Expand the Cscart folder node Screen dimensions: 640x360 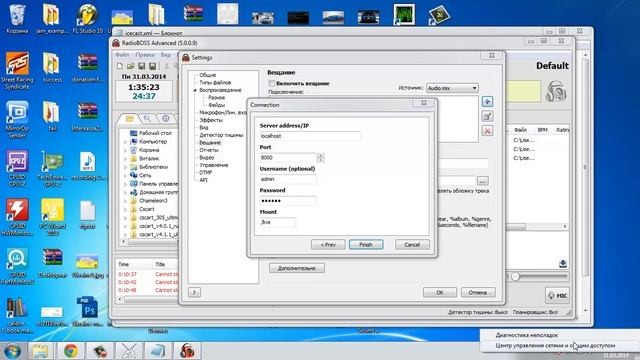click(x=125, y=209)
